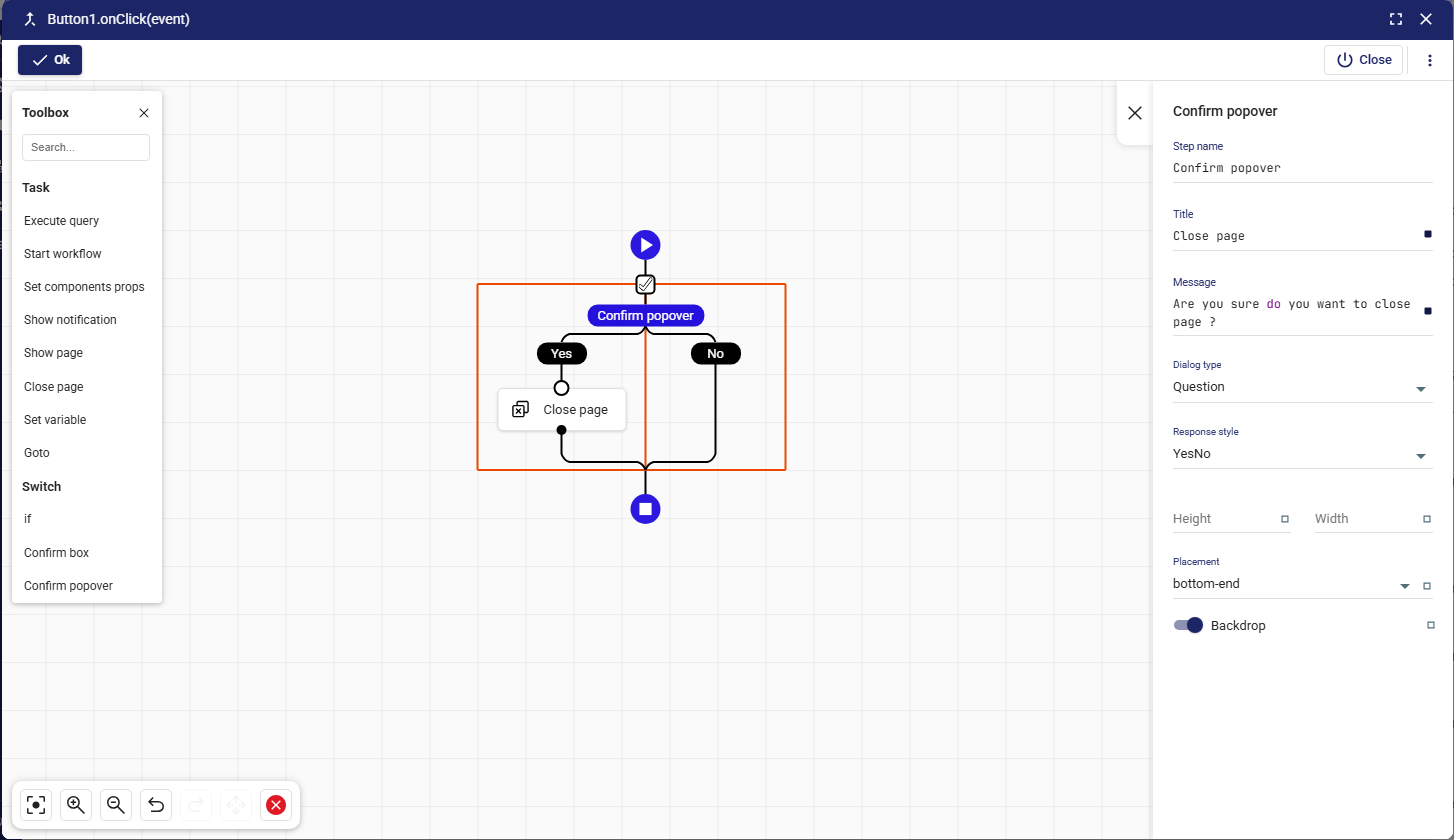This screenshot has height=840, width=1454.
Task: Select Show notification in the Toolbox
Action: [x=70, y=320]
